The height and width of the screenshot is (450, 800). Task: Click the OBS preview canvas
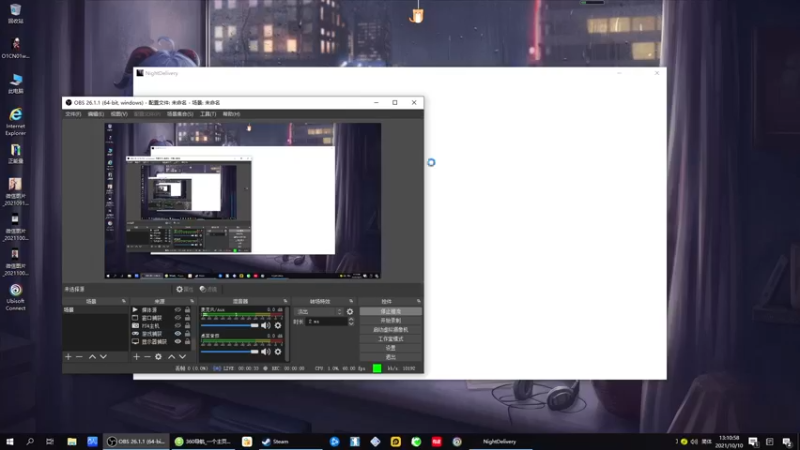pyautogui.click(x=243, y=201)
